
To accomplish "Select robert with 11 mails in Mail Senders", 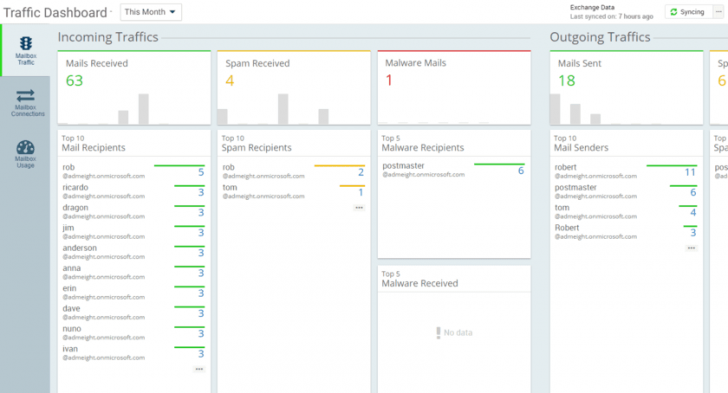I will (626, 171).
